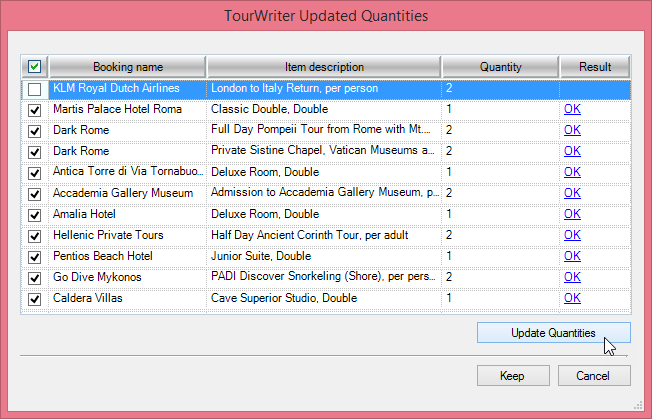Viewport: 652px width, 419px height.
Task: Click the Keep button
Action: (x=513, y=376)
